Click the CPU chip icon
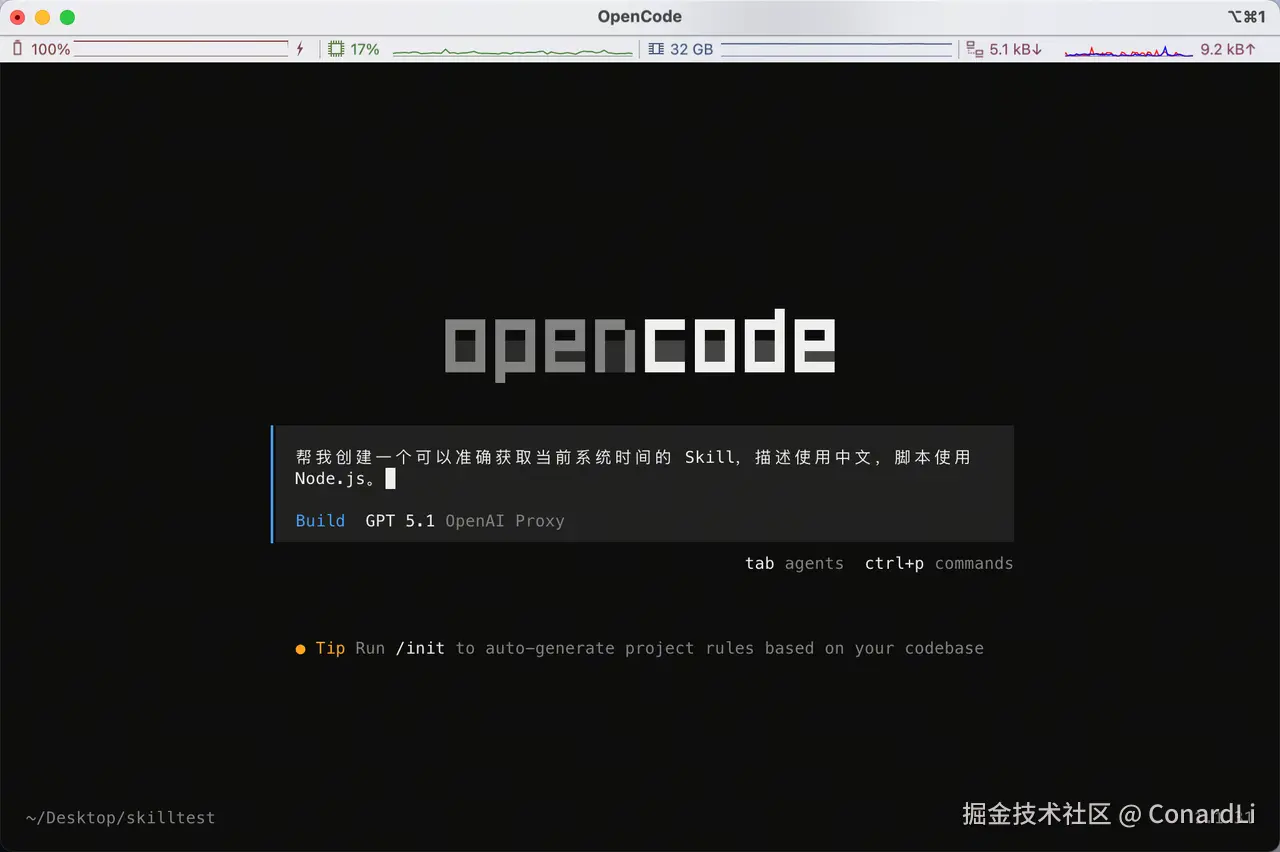 336,48
